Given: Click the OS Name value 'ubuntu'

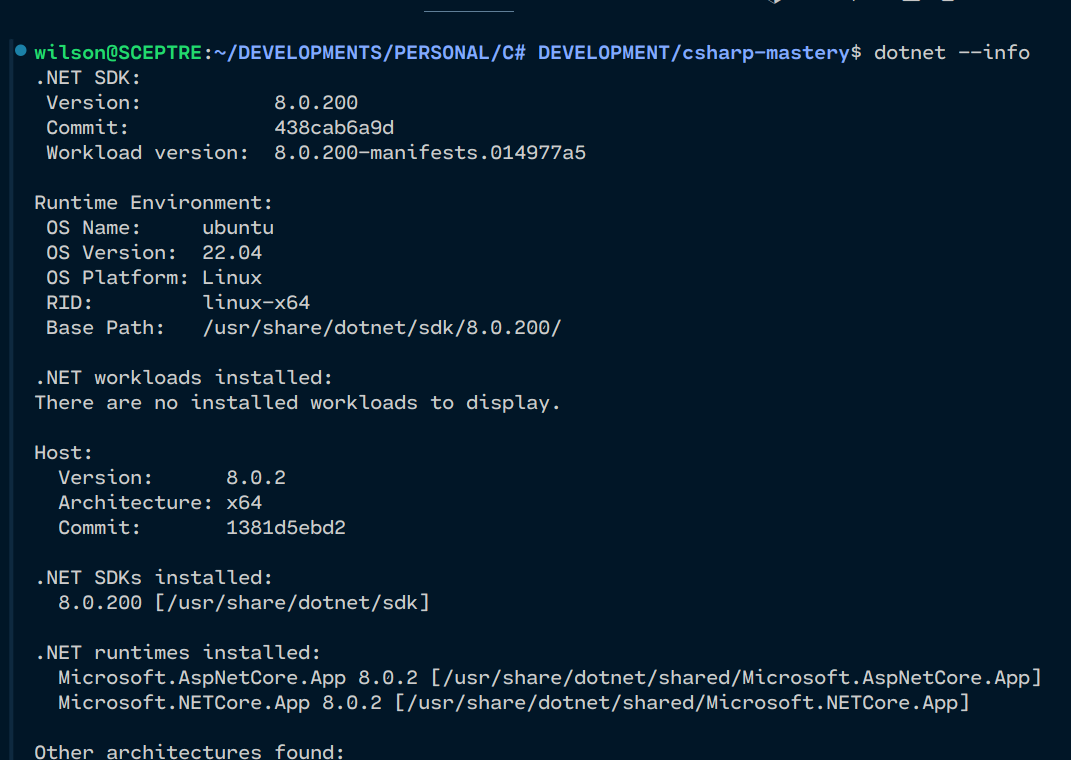Looking at the screenshot, I should [238, 227].
